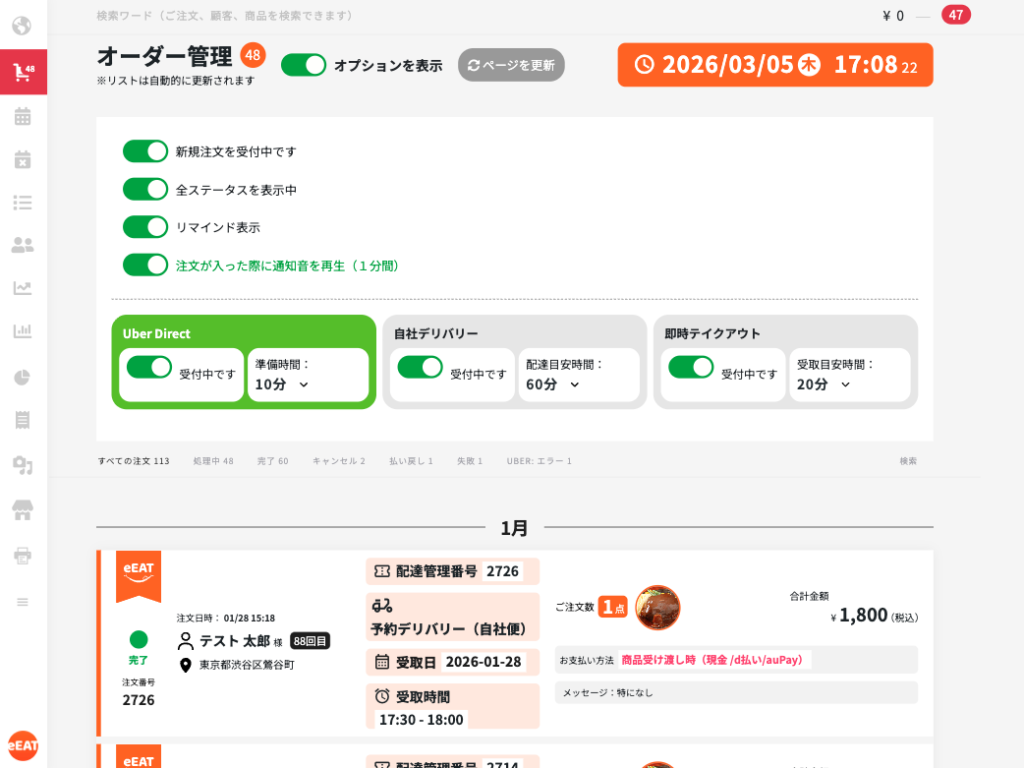Click the printer icon in the sidebar

(x=22, y=555)
